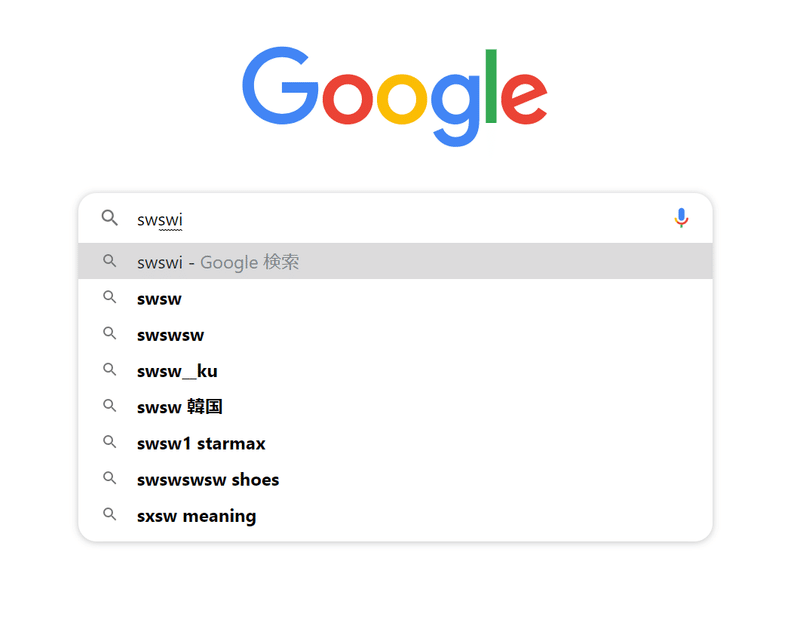Click the magnifier icon in search box
This screenshot has width=800, height=638.
pos(109,218)
